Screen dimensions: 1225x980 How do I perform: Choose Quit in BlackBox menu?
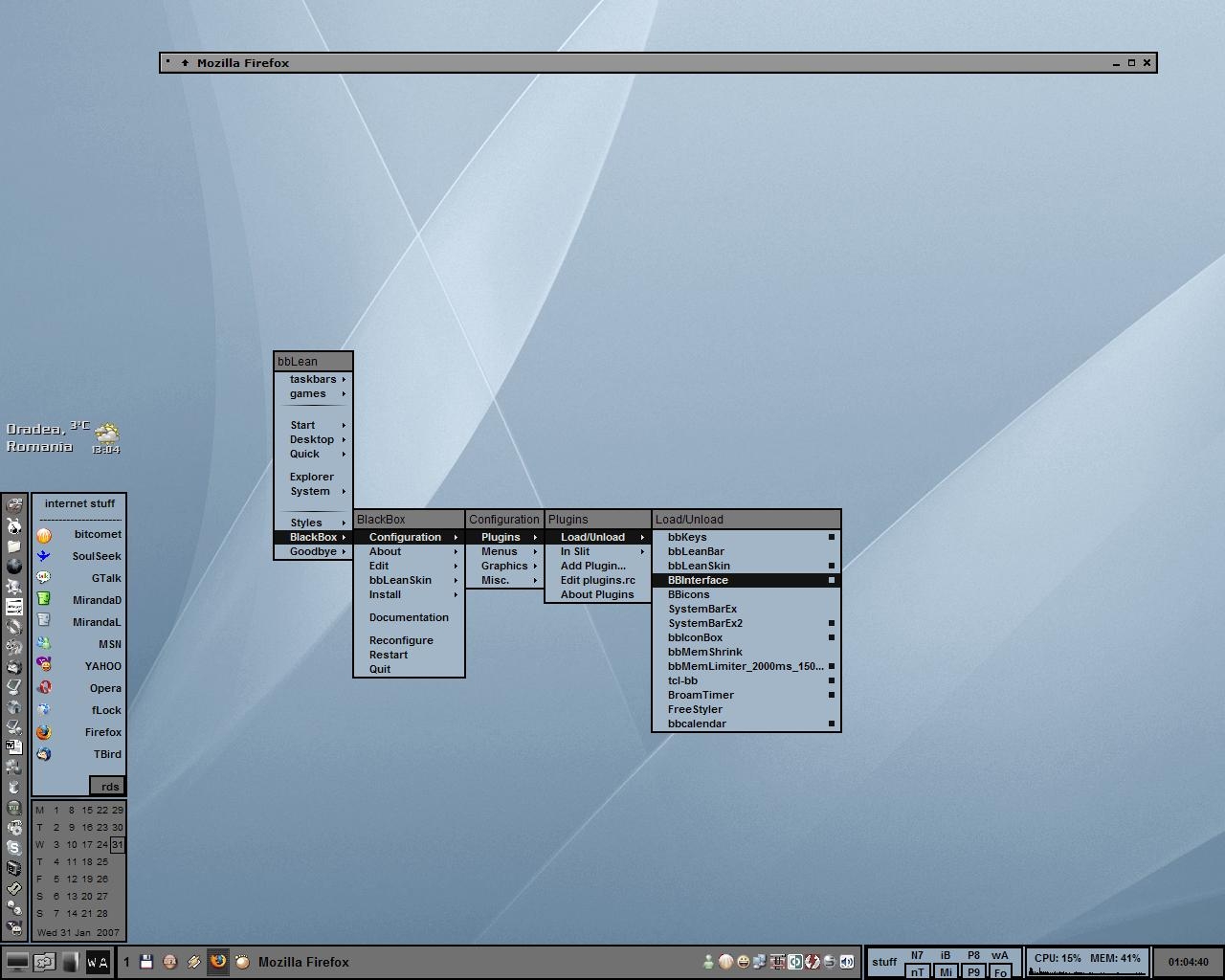click(409, 669)
